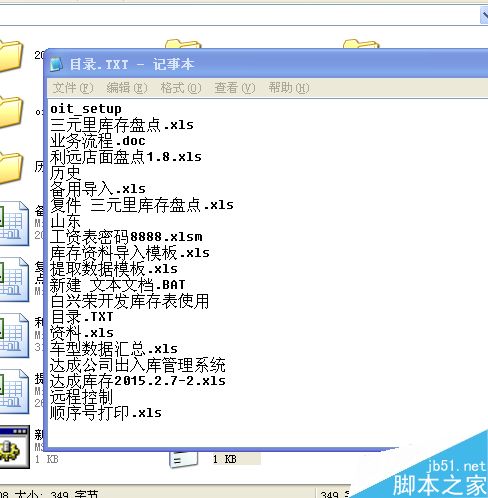Open the 编辑(E) menu in Notepad
The image size is (488, 498).
pos(127,88)
